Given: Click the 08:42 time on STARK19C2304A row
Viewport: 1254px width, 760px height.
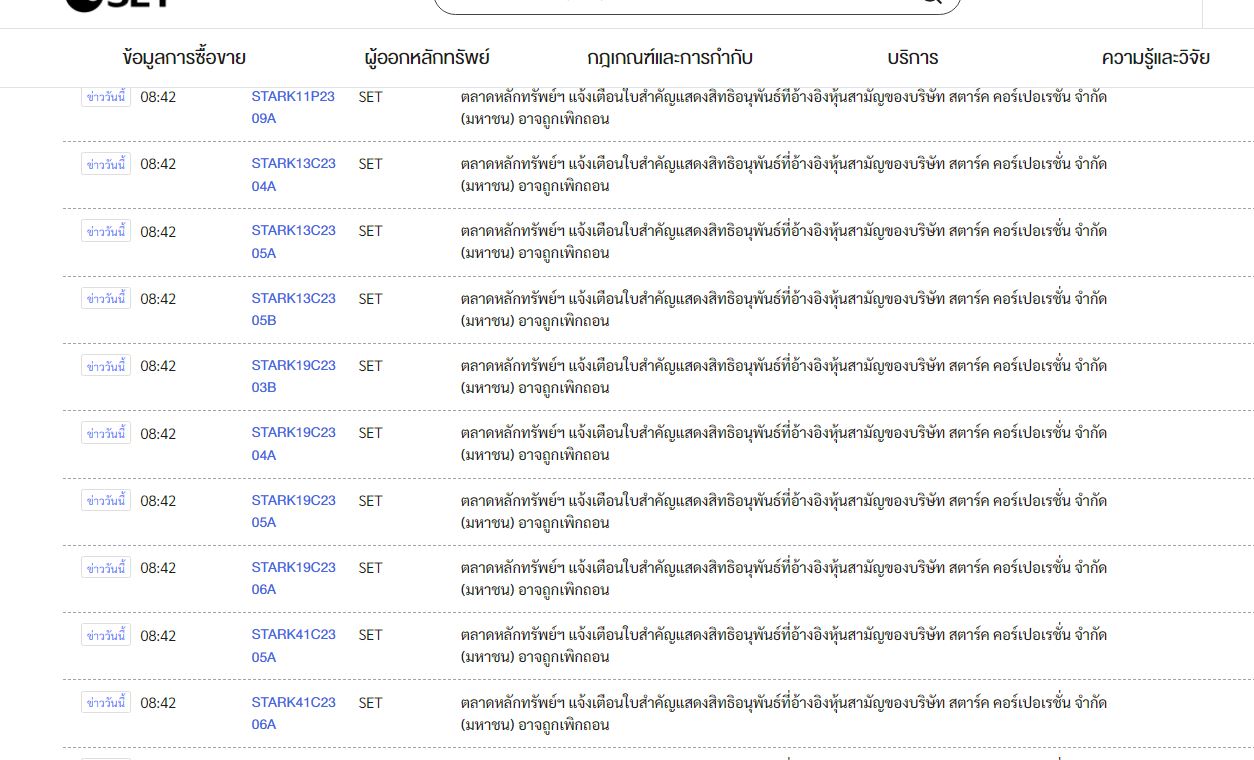Looking at the screenshot, I should (x=158, y=434).
